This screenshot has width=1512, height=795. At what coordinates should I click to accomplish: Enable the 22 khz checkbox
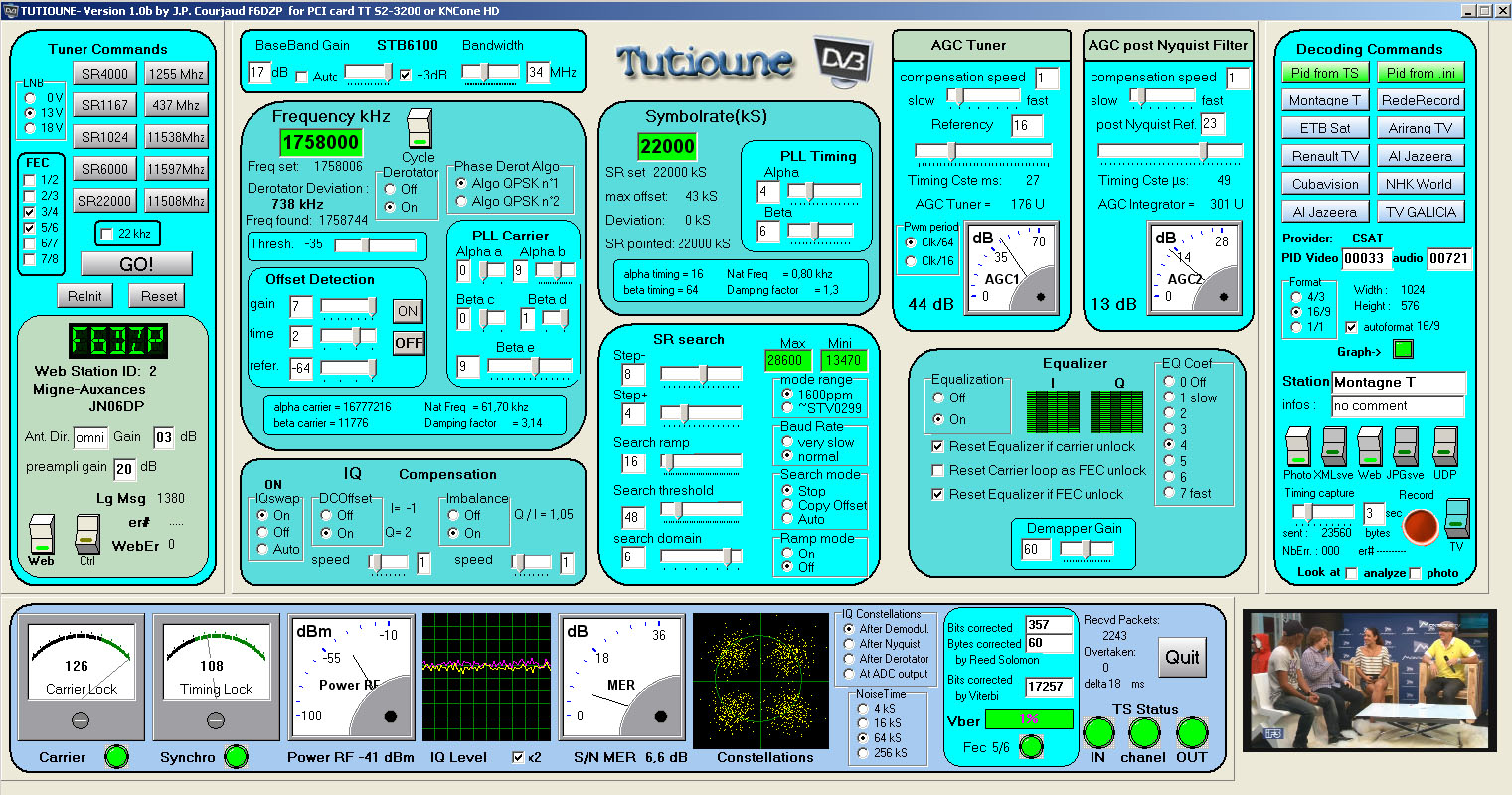point(107,234)
